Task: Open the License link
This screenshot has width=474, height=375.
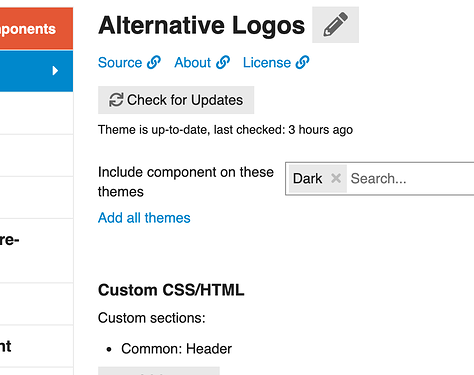Action: 276,63
